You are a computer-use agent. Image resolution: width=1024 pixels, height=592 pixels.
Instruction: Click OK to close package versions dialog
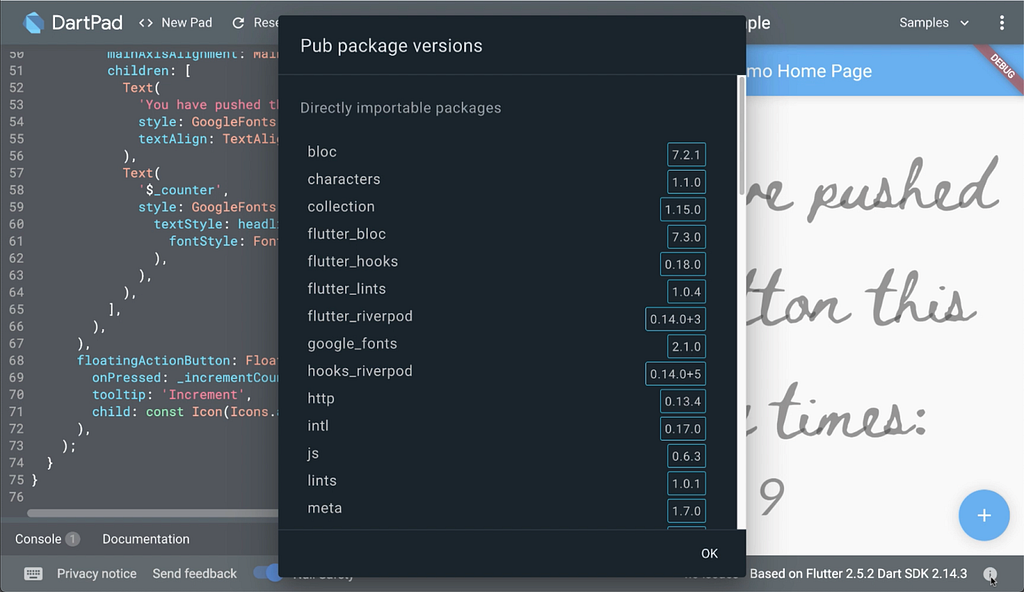(709, 553)
